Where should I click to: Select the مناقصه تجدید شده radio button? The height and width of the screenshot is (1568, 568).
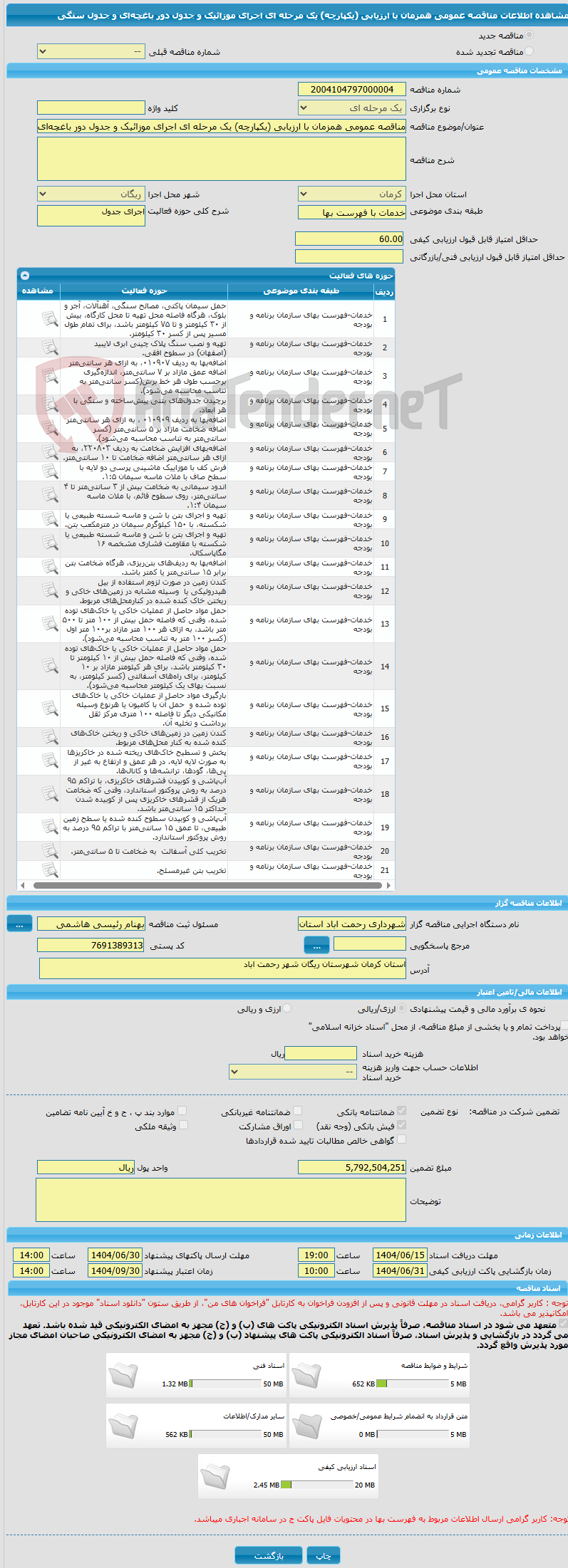529,51
